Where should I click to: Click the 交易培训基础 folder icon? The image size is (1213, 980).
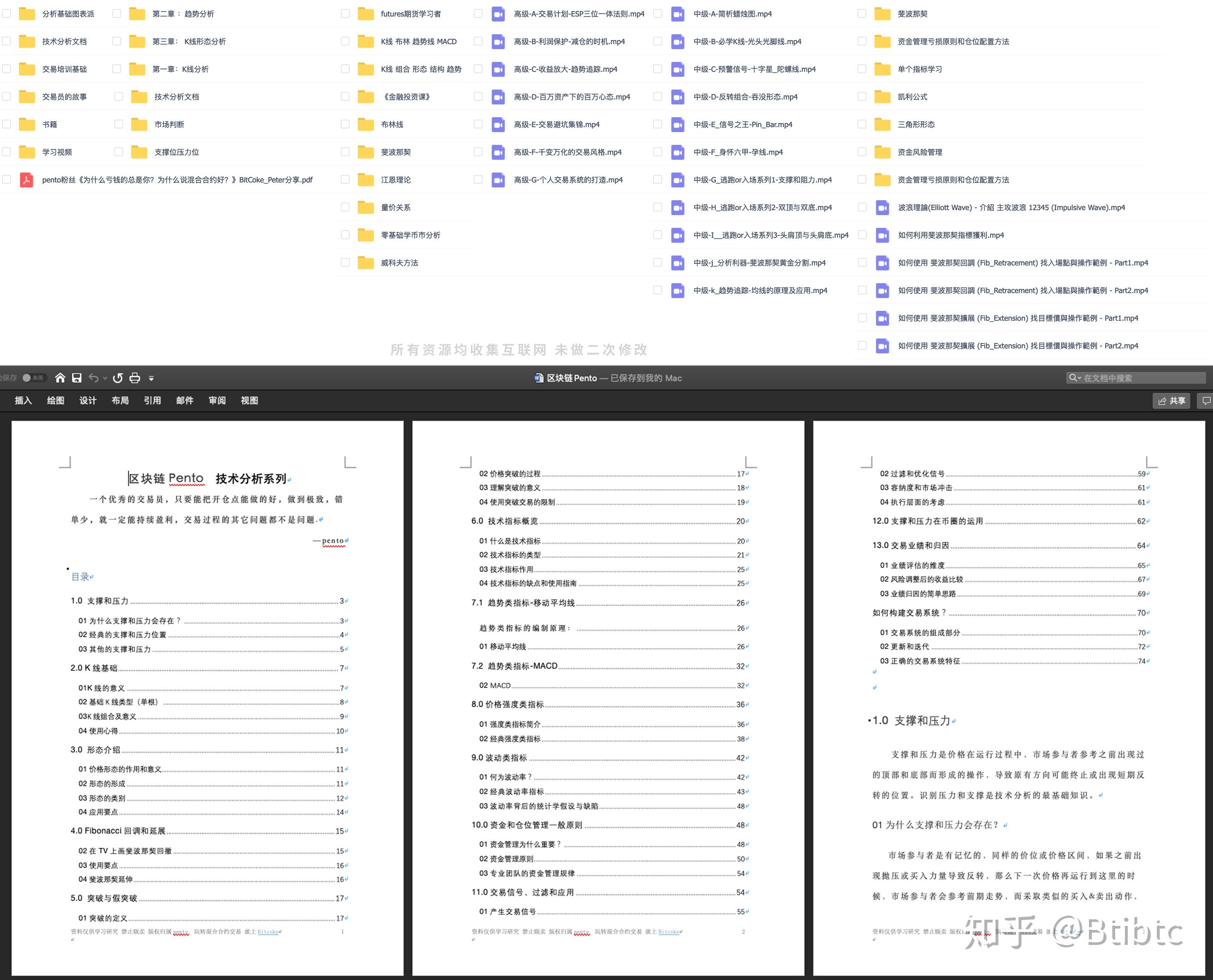(x=26, y=69)
